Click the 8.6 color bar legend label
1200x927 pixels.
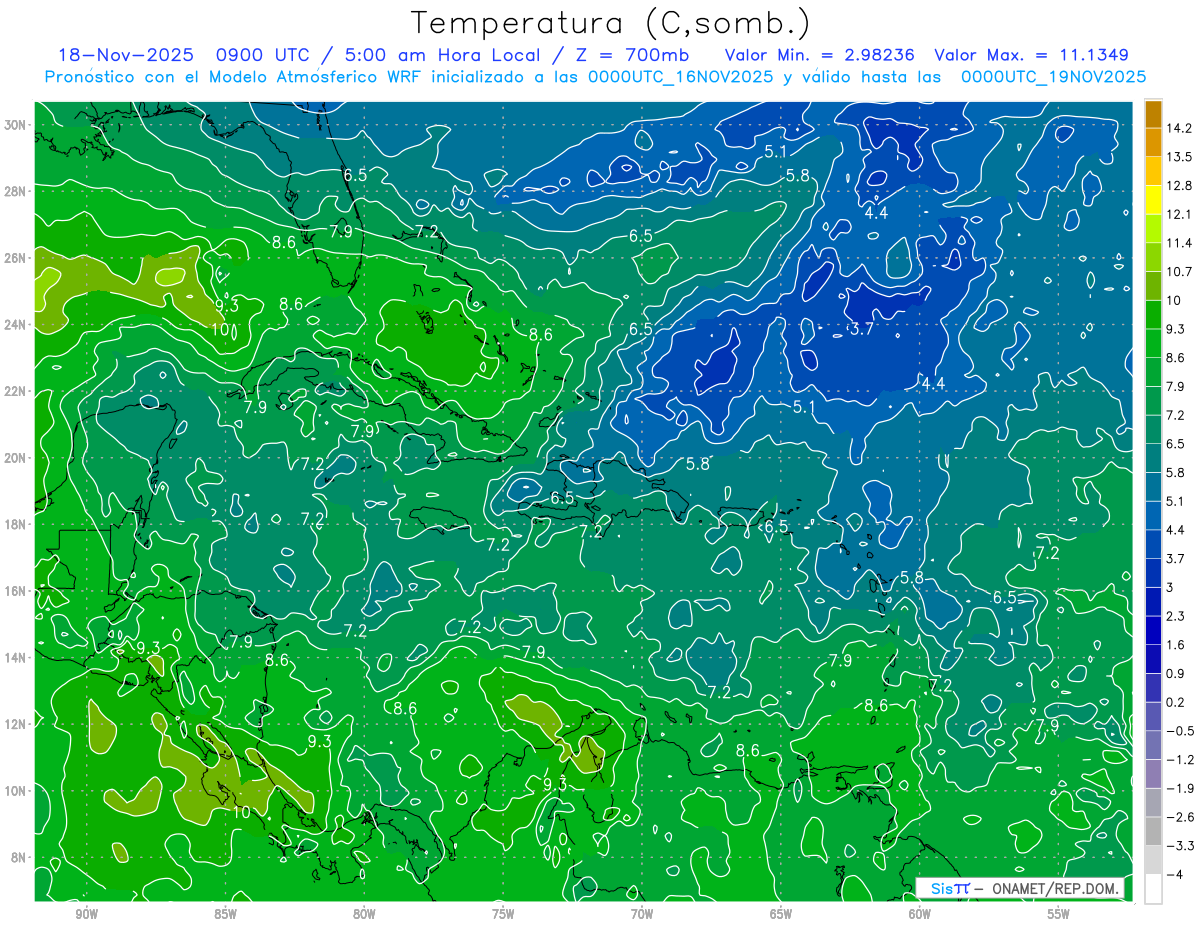tap(1177, 358)
